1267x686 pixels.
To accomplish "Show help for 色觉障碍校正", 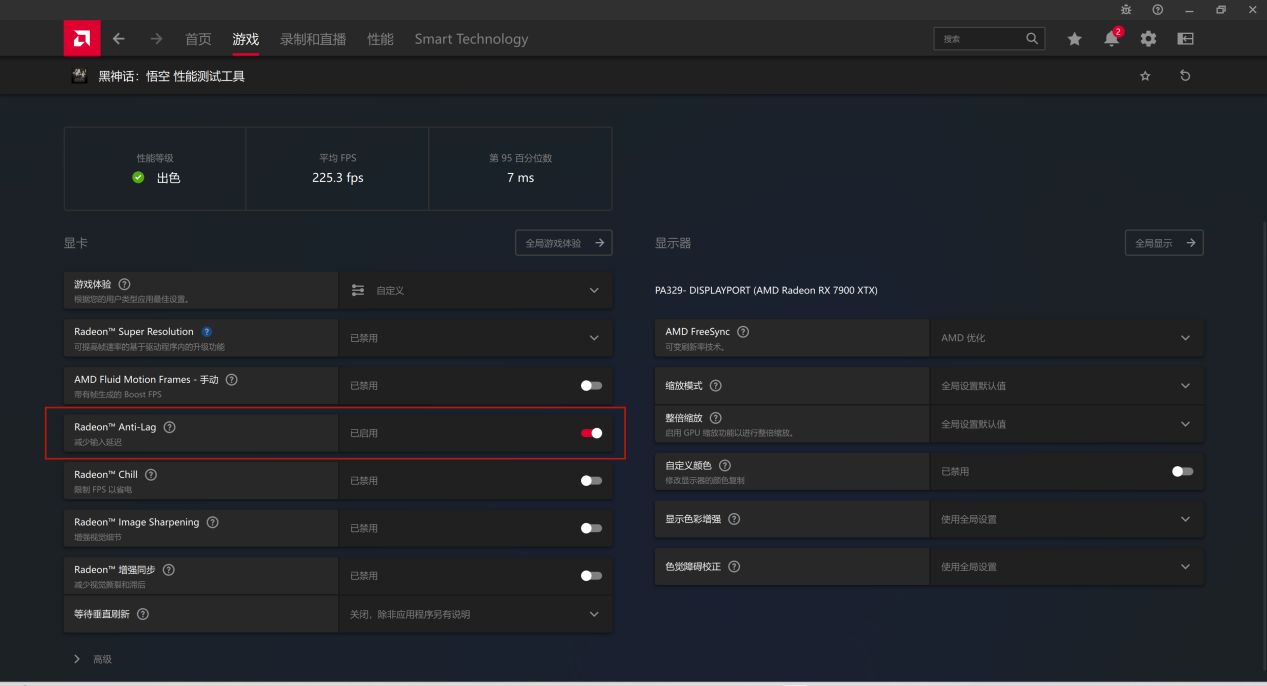I will 734,567.
